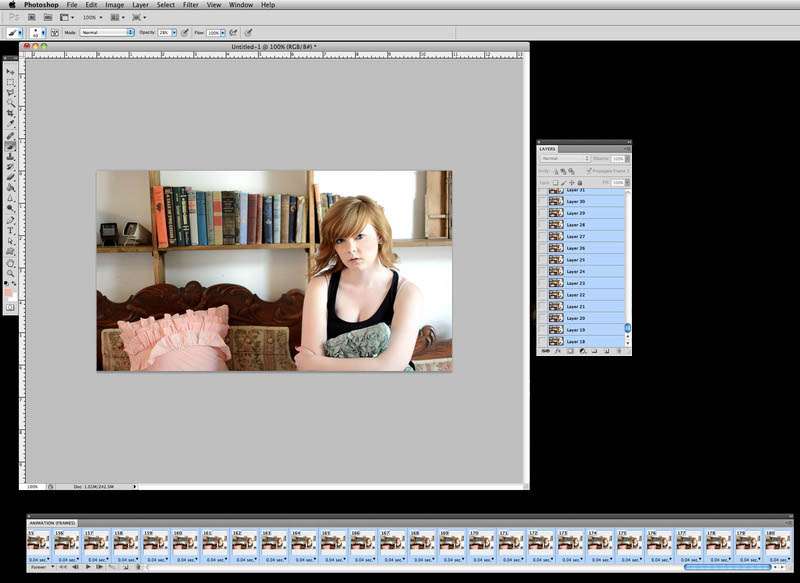This screenshot has width=800, height=583.
Task: Add adjustment layer from Layers panel footer
Action: [583, 351]
